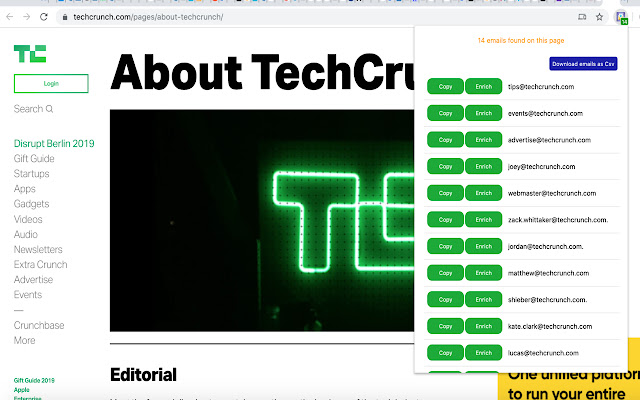Go to Gadgets section

coord(31,204)
